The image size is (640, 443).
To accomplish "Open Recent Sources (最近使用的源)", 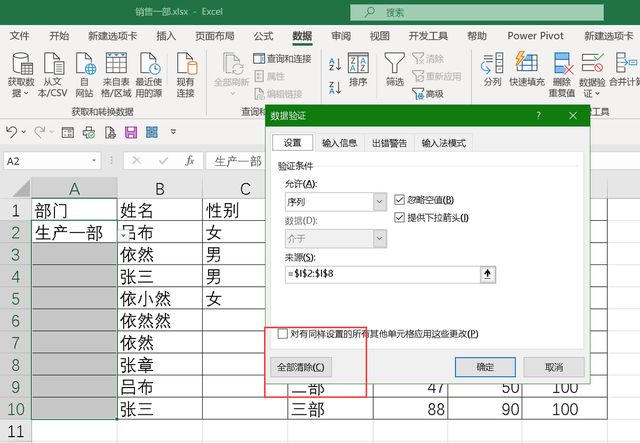I will pyautogui.click(x=149, y=75).
